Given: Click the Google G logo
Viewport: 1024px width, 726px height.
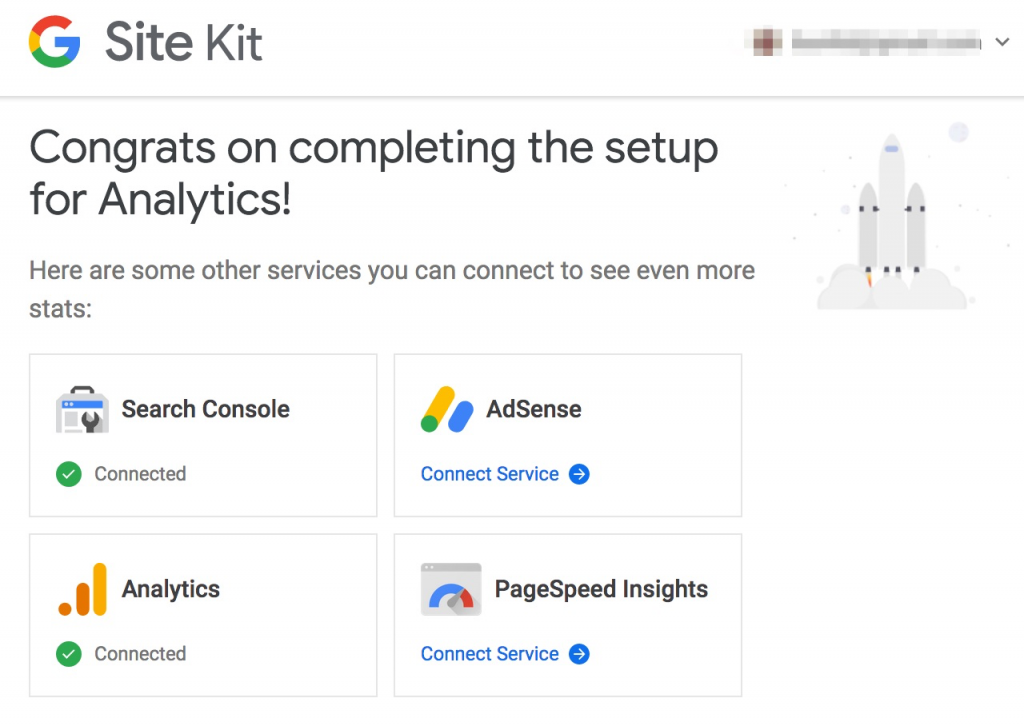Looking at the screenshot, I should (55, 42).
